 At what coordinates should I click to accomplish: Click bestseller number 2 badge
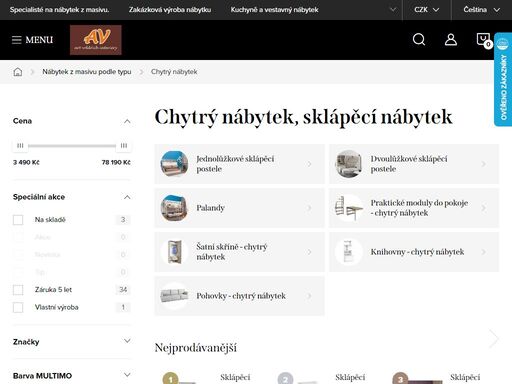[285, 379]
